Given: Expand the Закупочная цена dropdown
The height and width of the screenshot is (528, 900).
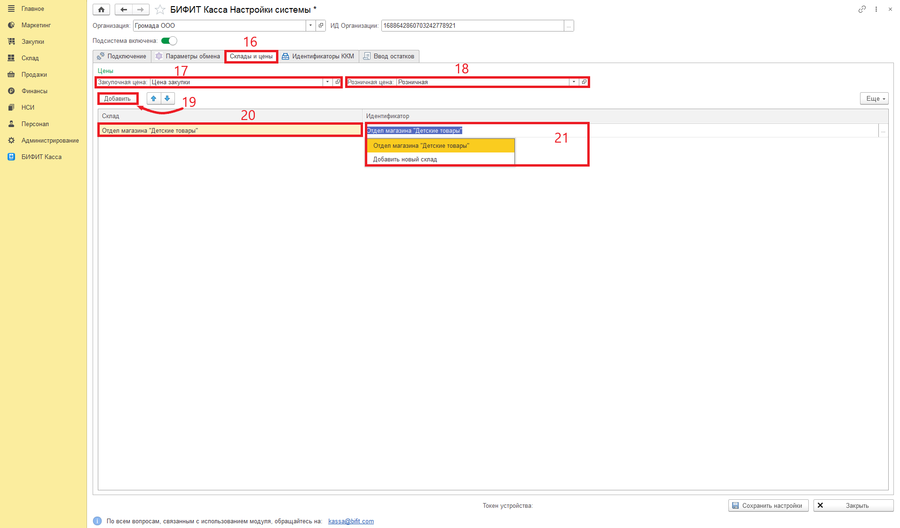Looking at the screenshot, I should (328, 82).
